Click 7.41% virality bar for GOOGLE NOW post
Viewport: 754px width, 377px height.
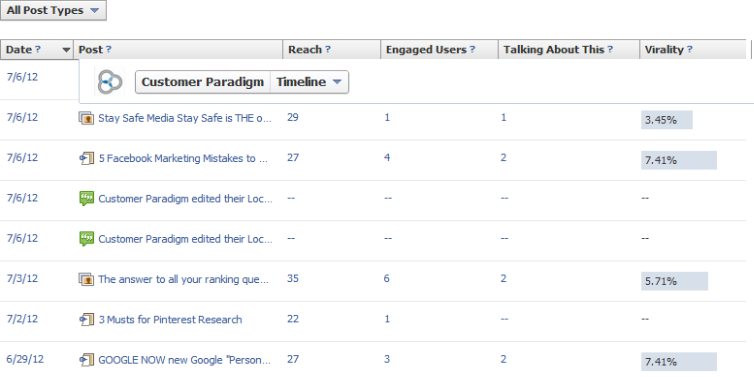[679, 362]
